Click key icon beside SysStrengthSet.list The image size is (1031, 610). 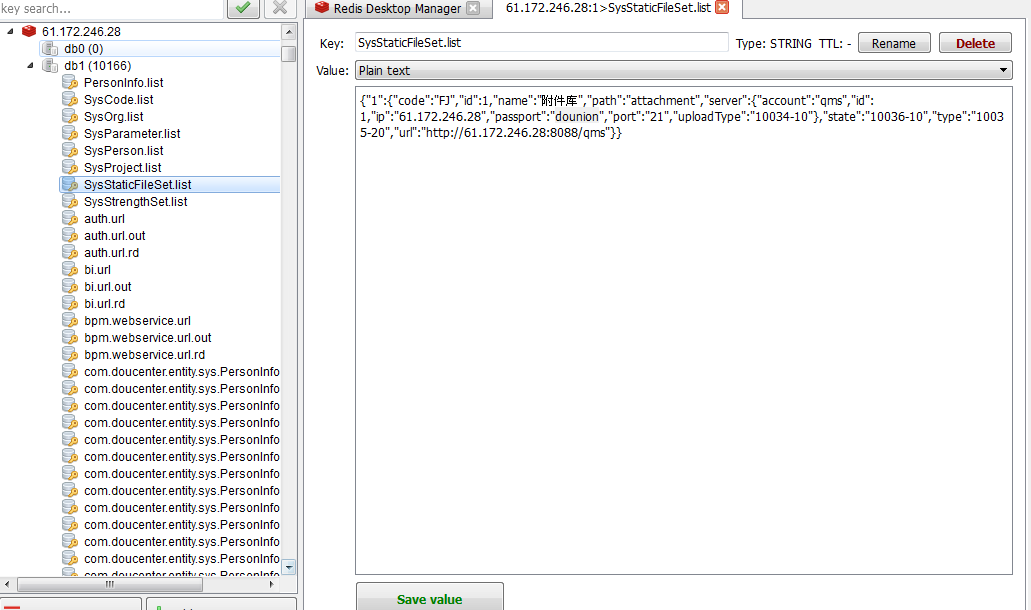click(x=70, y=202)
